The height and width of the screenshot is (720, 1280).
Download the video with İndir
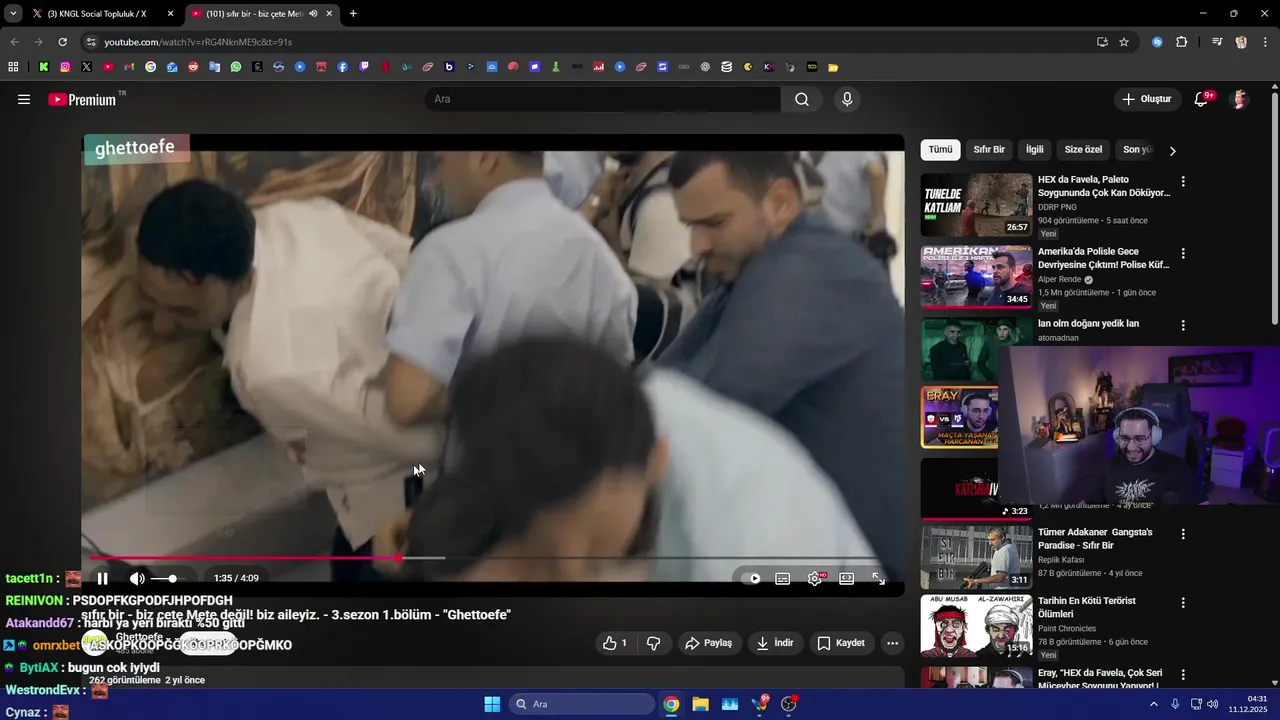775,643
